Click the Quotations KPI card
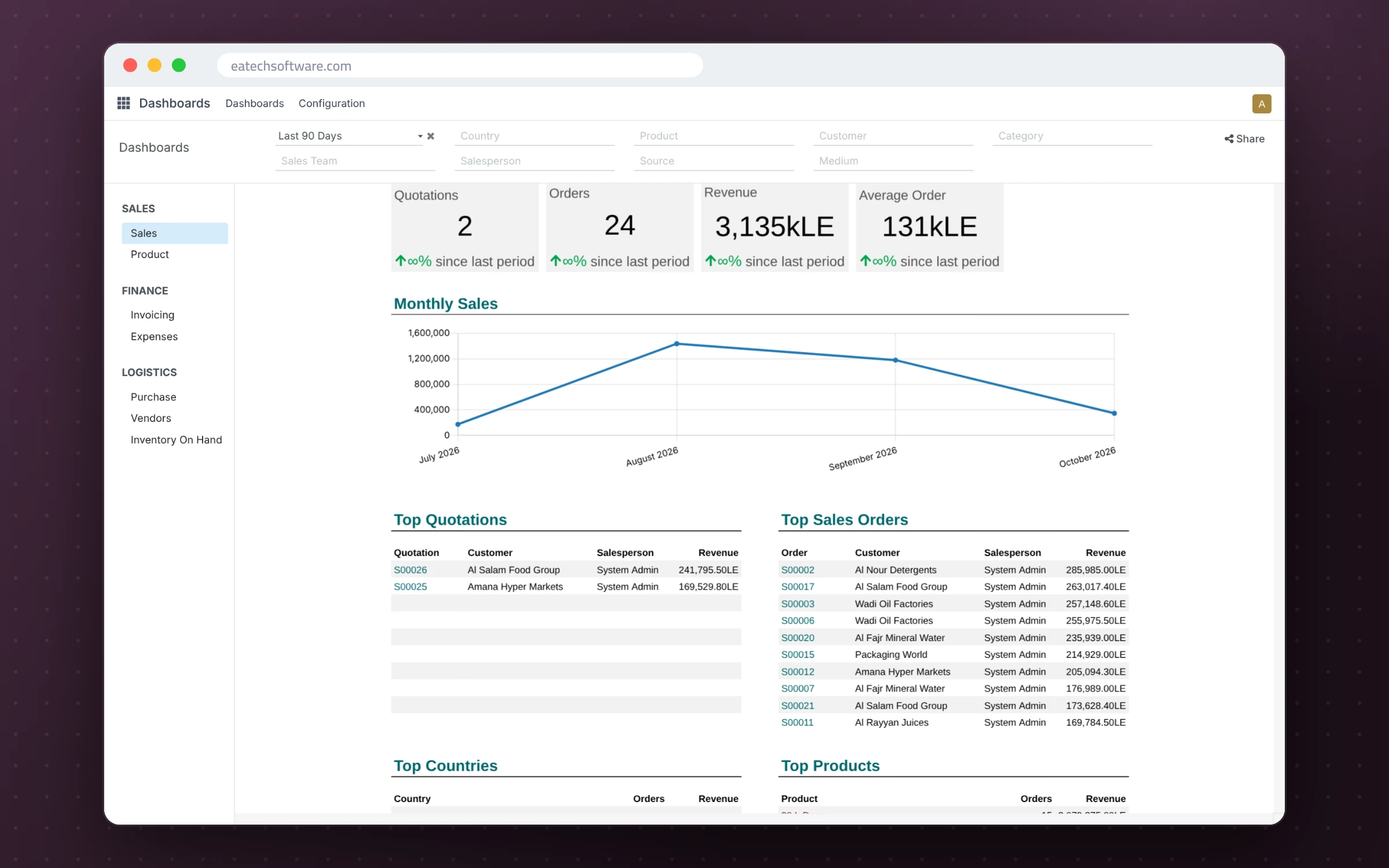Screen dimensions: 1389x868 coord(465,228)
